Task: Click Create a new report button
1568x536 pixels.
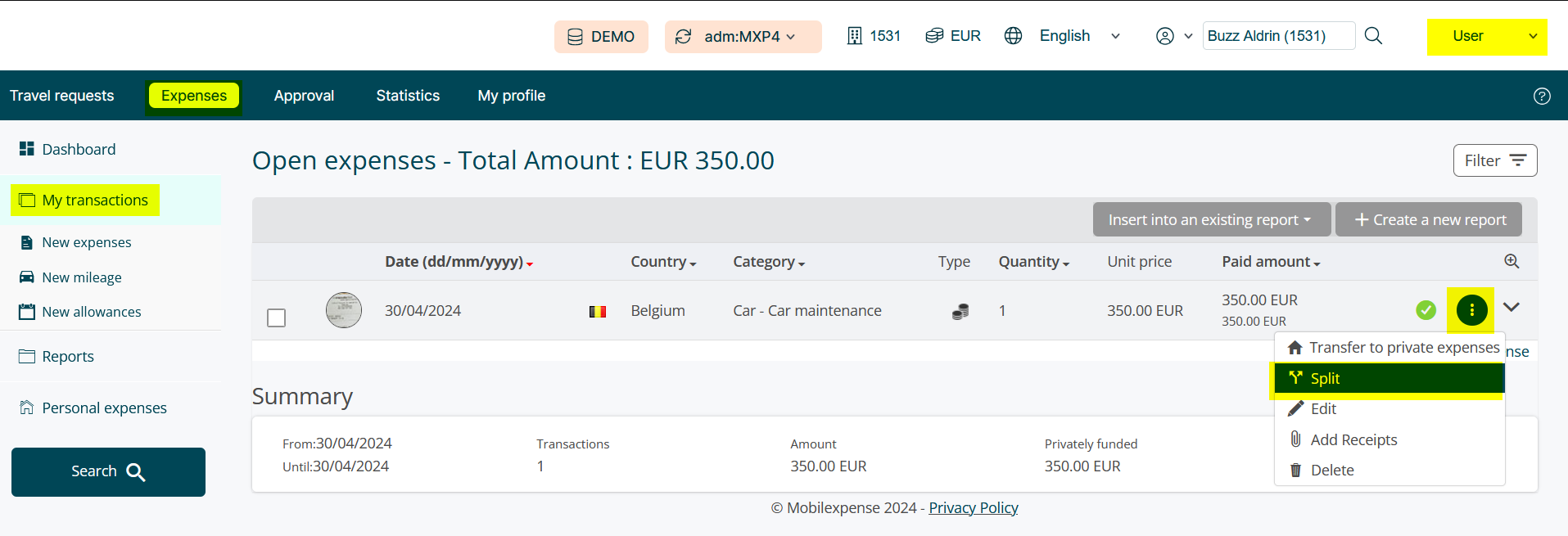Action: (1429, 219)
